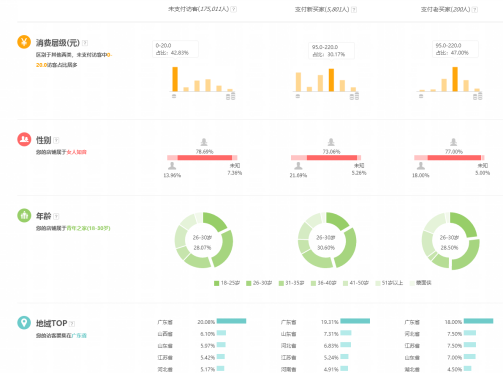503x373 pixels.
Task: Click the 36-40岁 legend color swatch
Action: pyautogui.click(x=313, y=283)
